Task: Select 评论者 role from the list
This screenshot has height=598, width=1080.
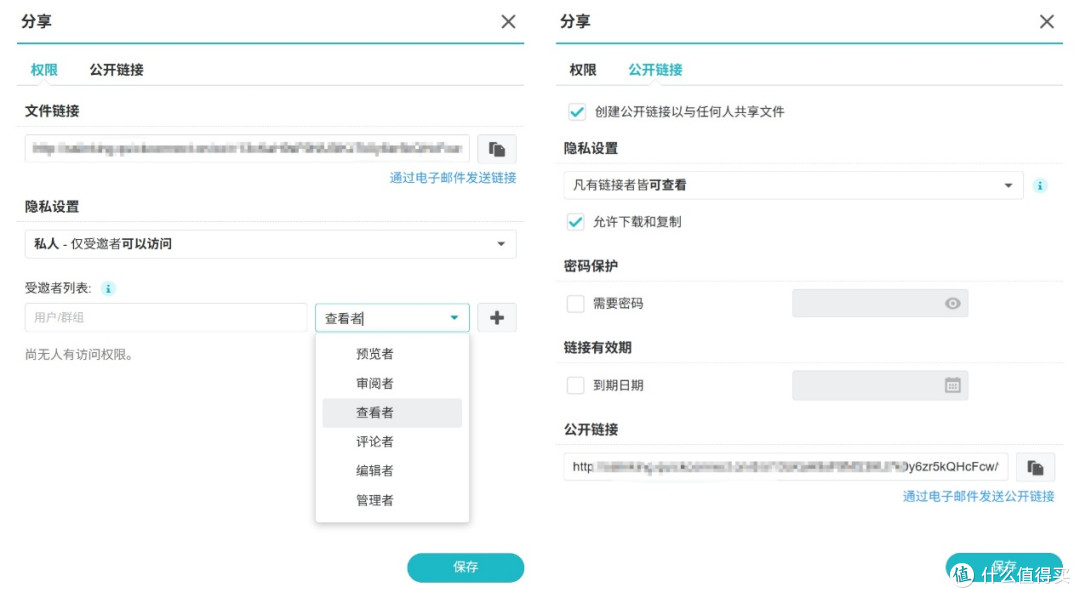Action: click(392, 442)
